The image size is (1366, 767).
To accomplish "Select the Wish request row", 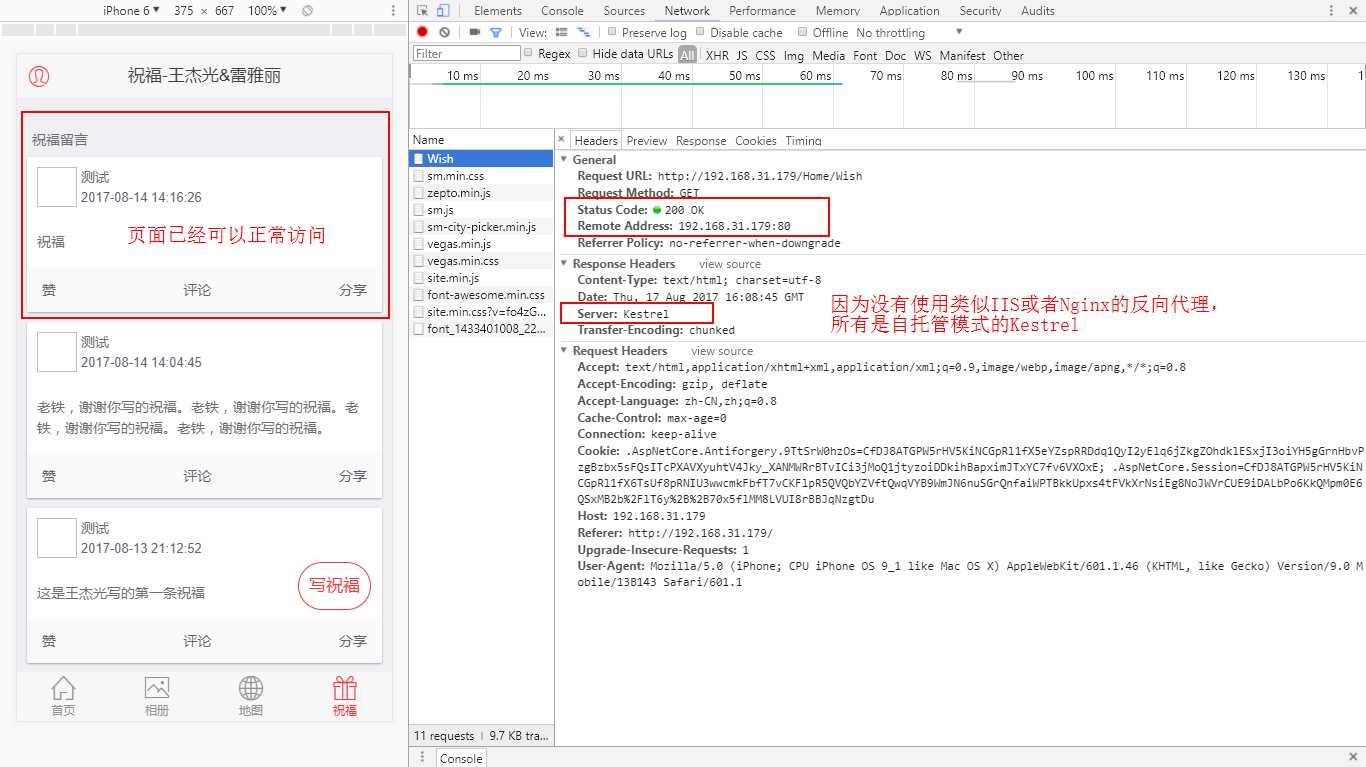I will point(481,158).
